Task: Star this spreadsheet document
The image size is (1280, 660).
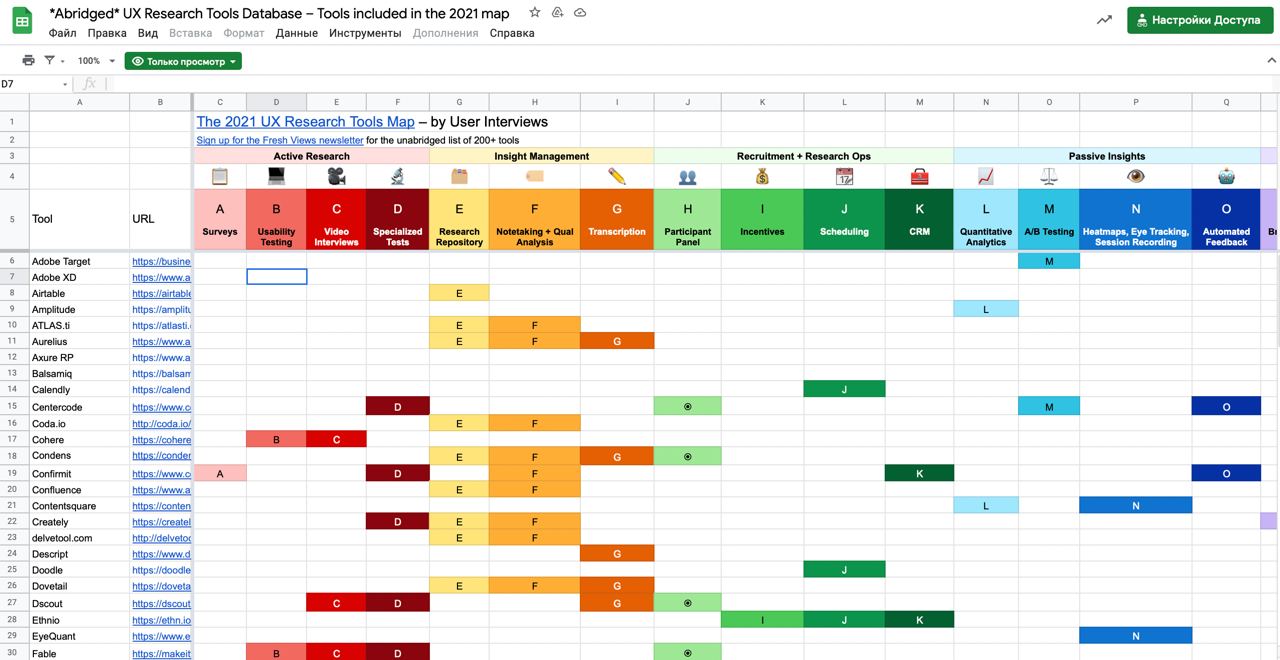Action: [535, 13]
